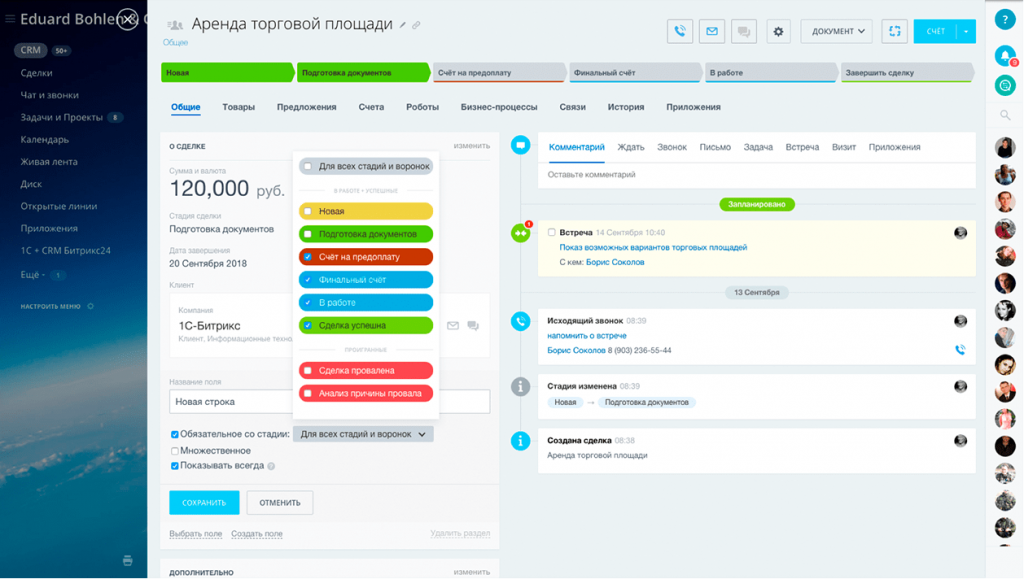Click the chat bubble icon in header

[744, 31]
